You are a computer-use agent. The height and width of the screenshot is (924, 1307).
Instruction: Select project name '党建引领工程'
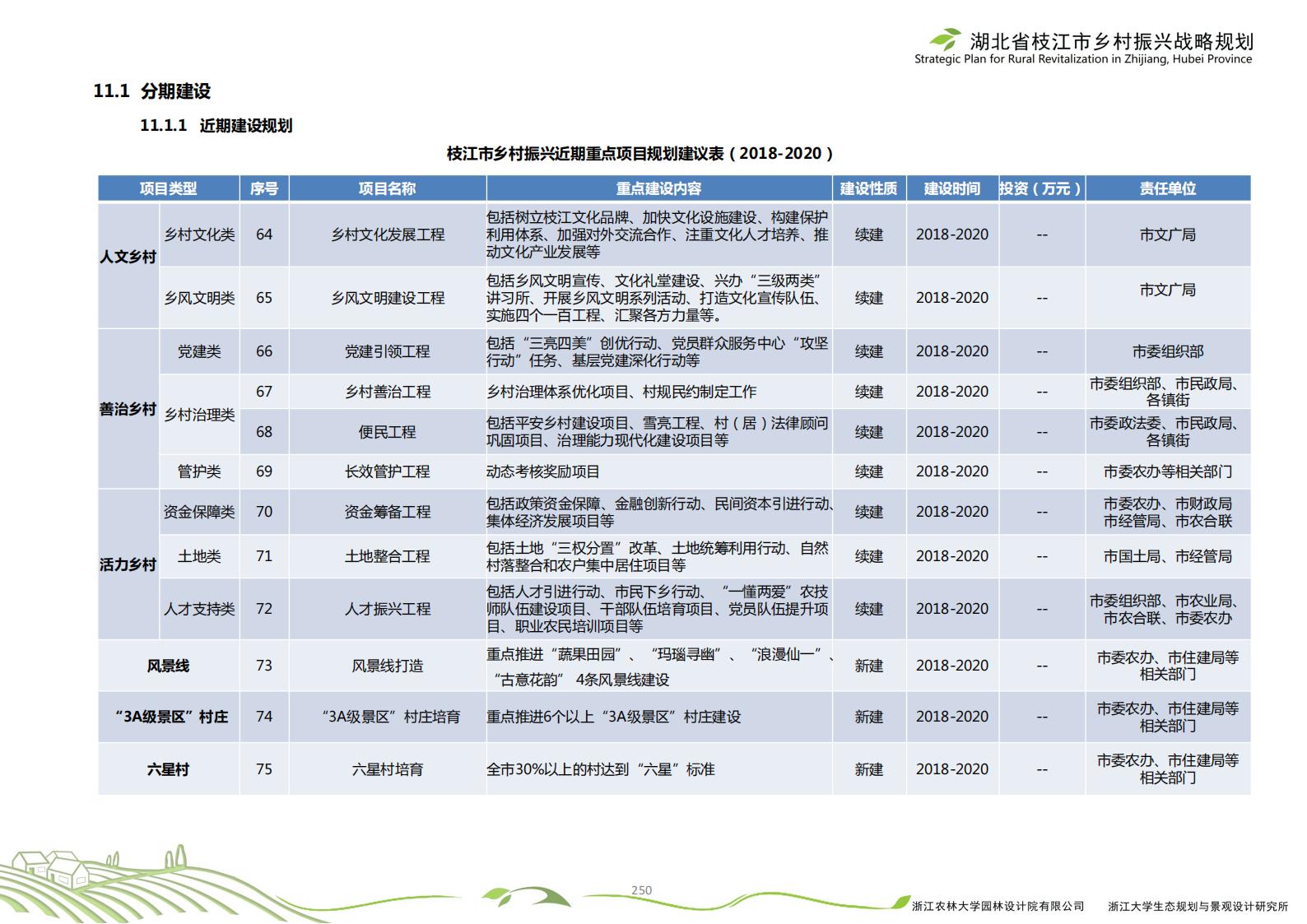coord(388,351)
